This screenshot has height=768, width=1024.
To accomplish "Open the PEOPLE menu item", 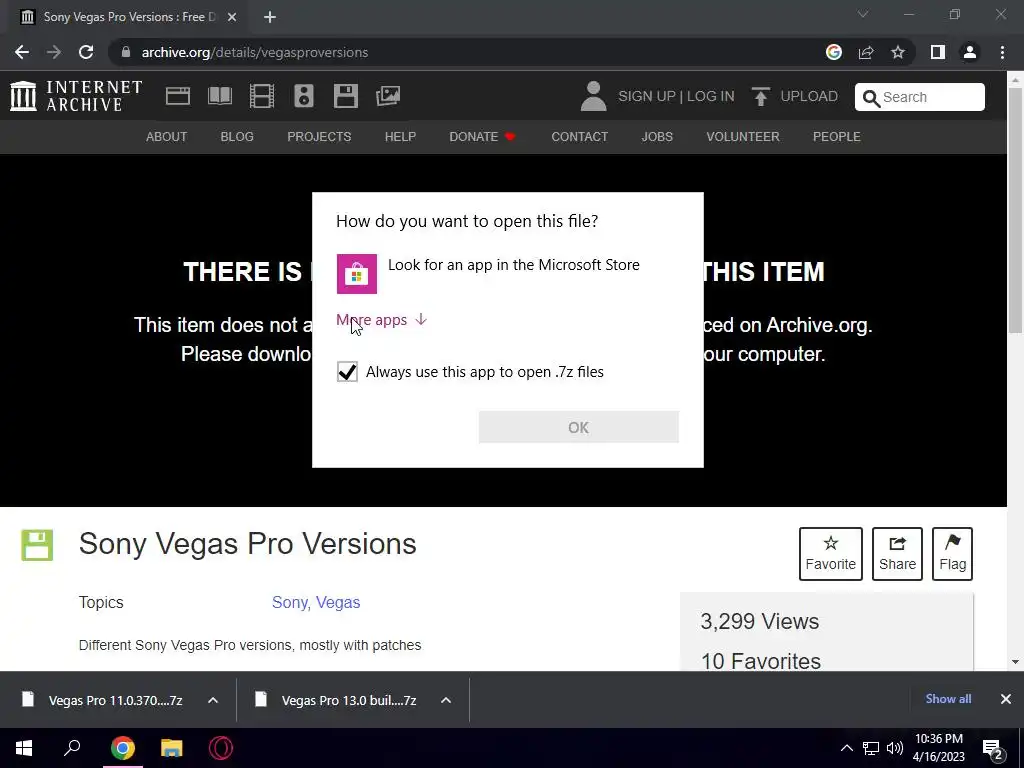I will pyautogui.click(x=837, y=136).
